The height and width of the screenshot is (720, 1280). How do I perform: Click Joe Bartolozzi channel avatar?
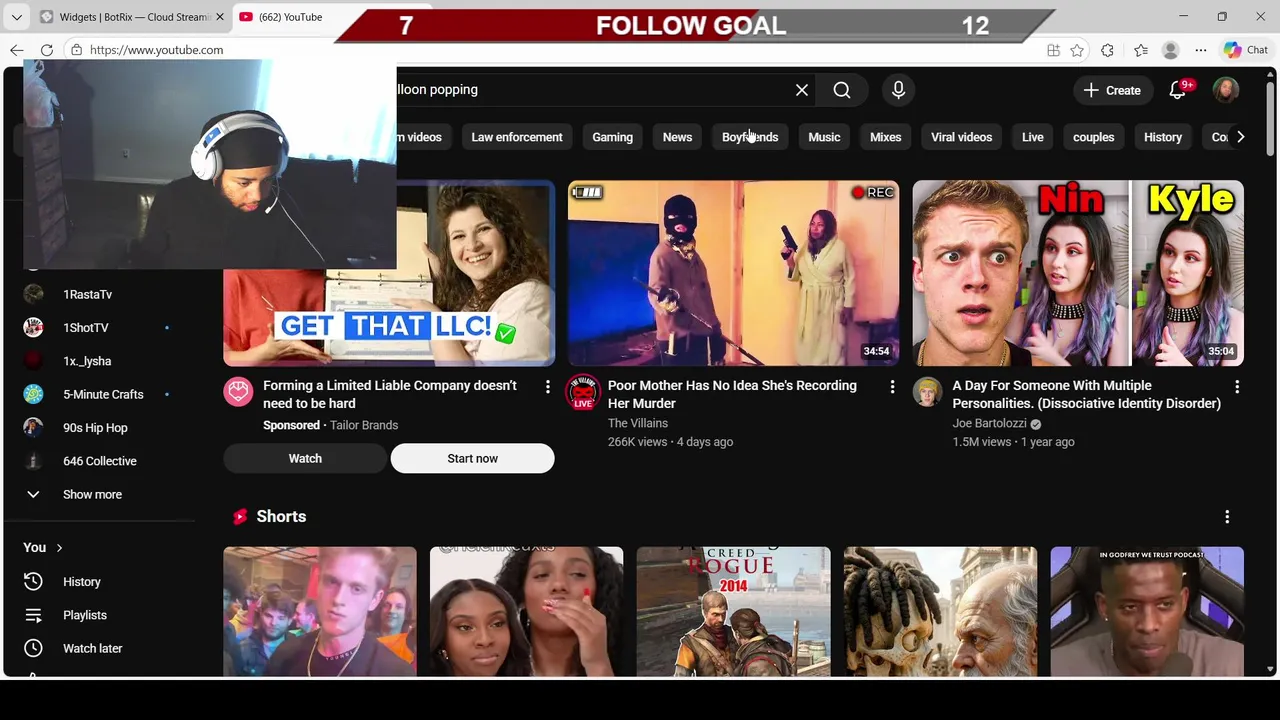pos(927,392)
